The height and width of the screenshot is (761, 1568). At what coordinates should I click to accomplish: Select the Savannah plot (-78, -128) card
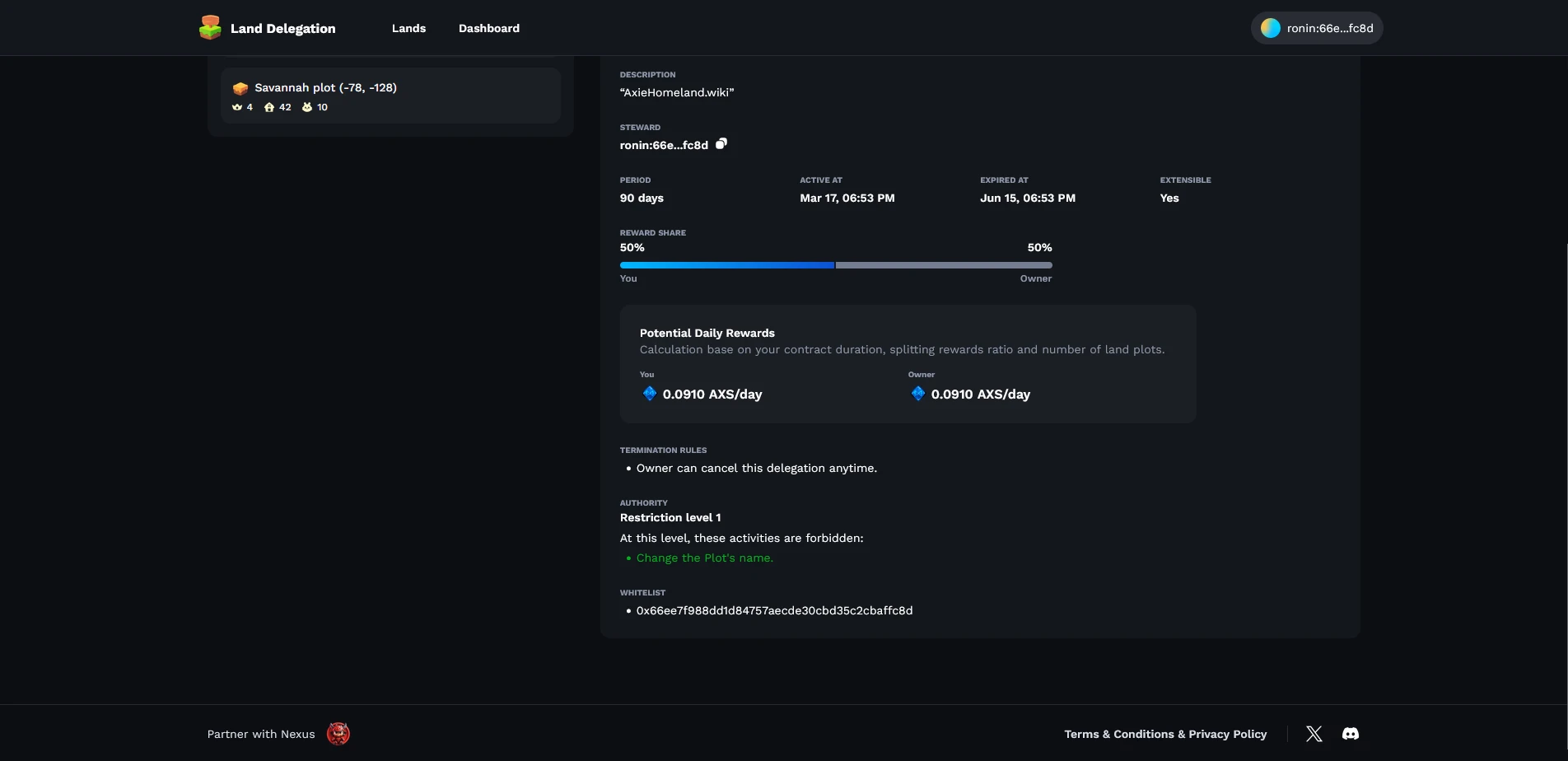point(390,96)
